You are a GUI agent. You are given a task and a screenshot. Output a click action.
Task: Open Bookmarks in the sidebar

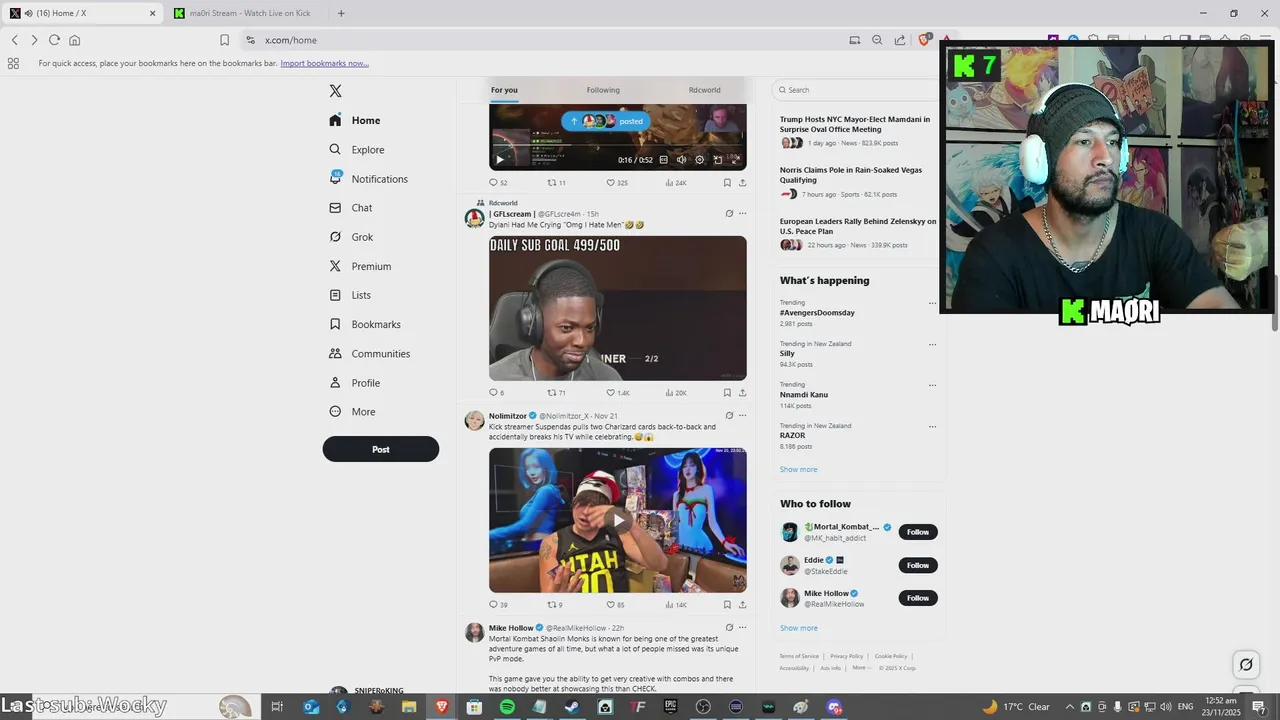[365, 325]
